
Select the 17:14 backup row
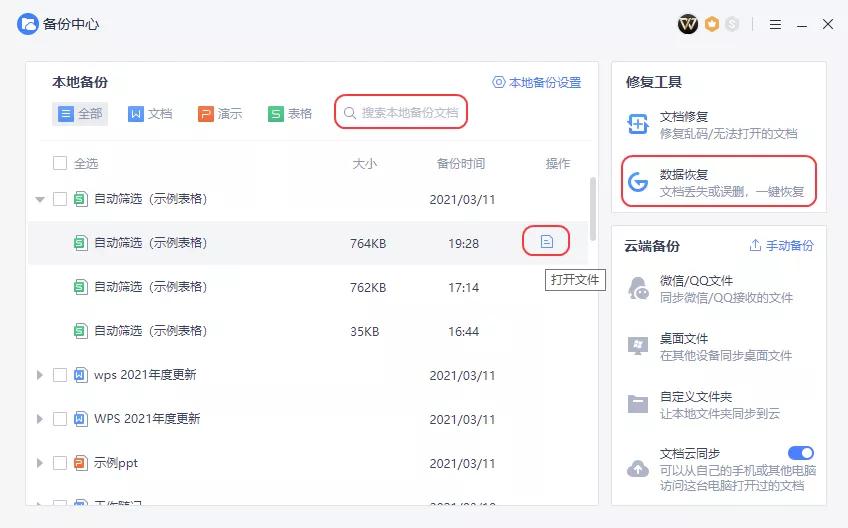click(x=308, y=287)
